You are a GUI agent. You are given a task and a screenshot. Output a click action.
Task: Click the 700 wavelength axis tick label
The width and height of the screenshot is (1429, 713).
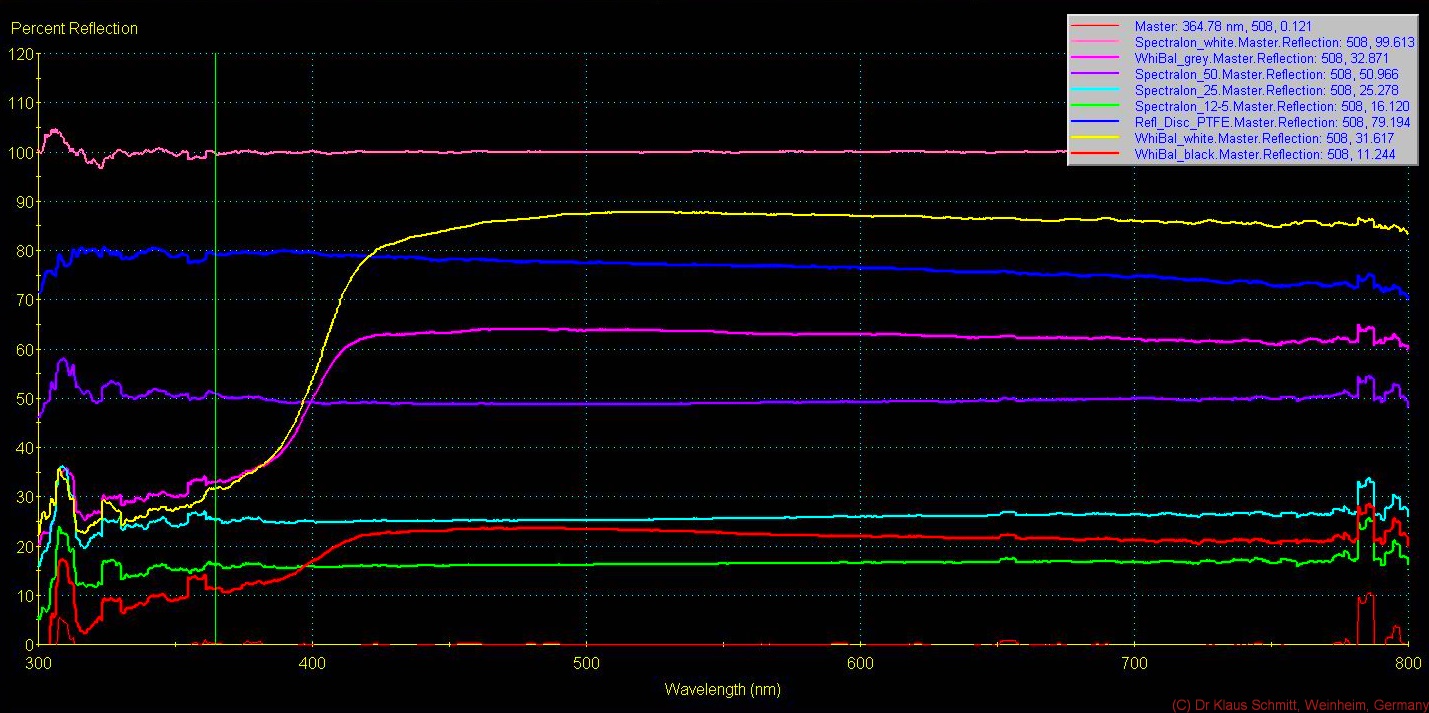pyautogui.click(x=1134, y=663)
